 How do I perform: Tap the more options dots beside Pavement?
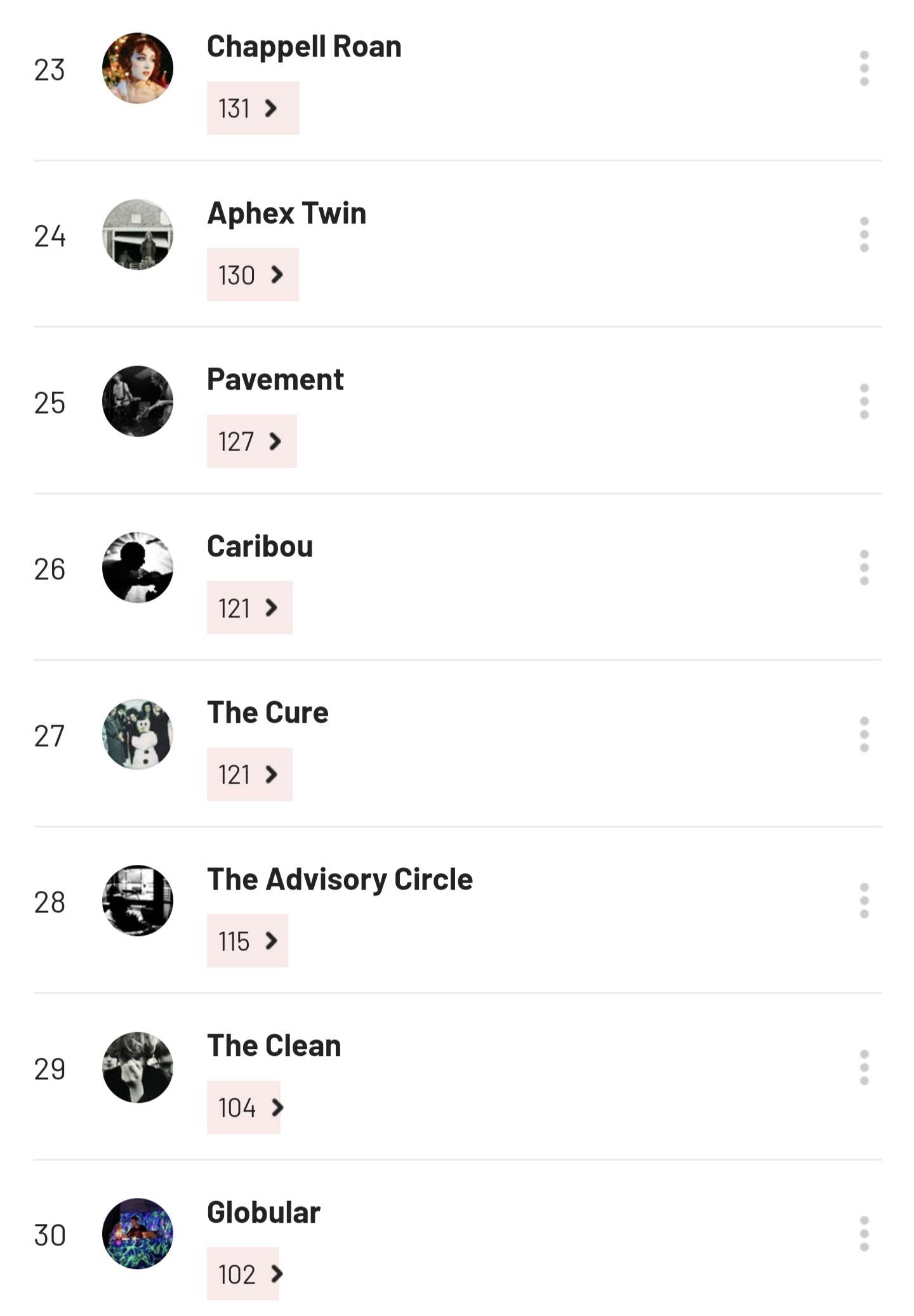click(x=864, y=402)
